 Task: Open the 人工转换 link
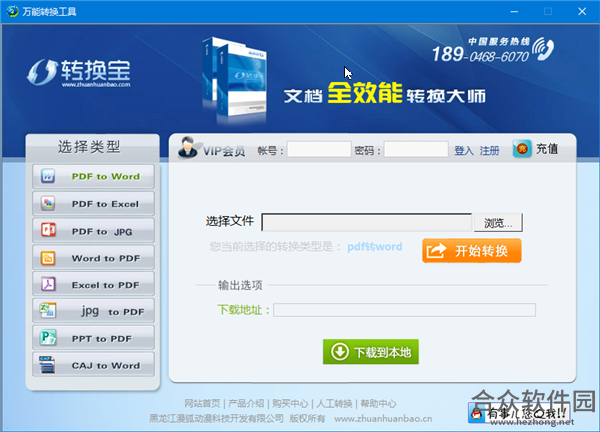click(x=334, y=403)
